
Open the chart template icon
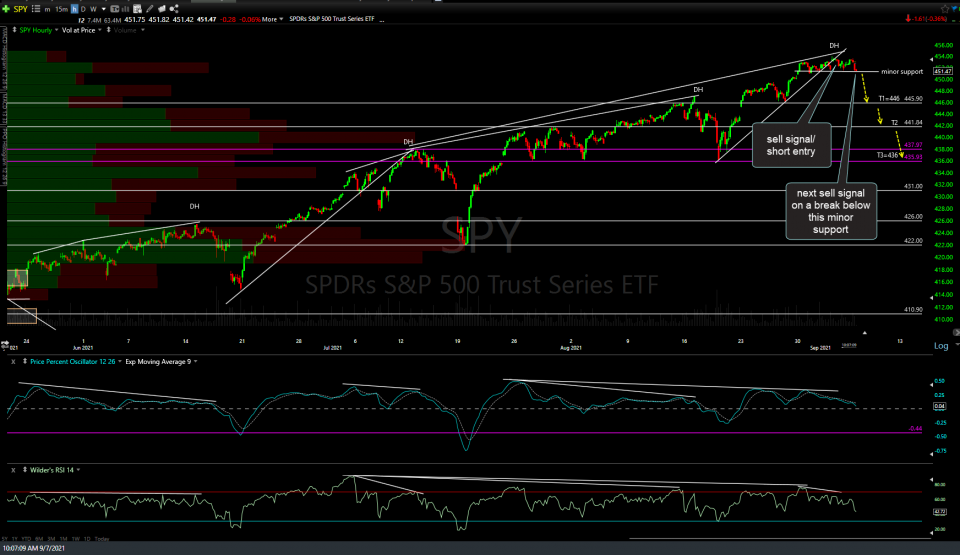(137, 9)
